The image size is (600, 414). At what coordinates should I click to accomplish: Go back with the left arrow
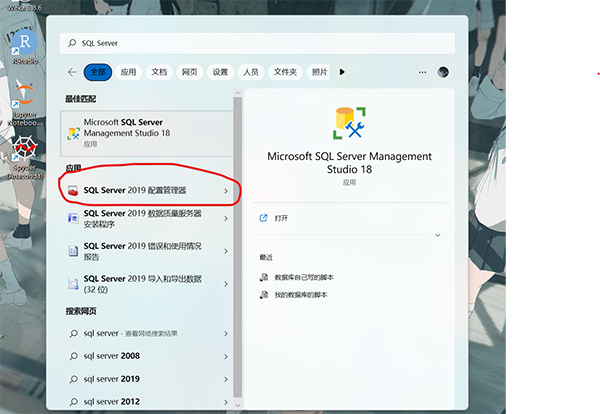click(72, 72)
